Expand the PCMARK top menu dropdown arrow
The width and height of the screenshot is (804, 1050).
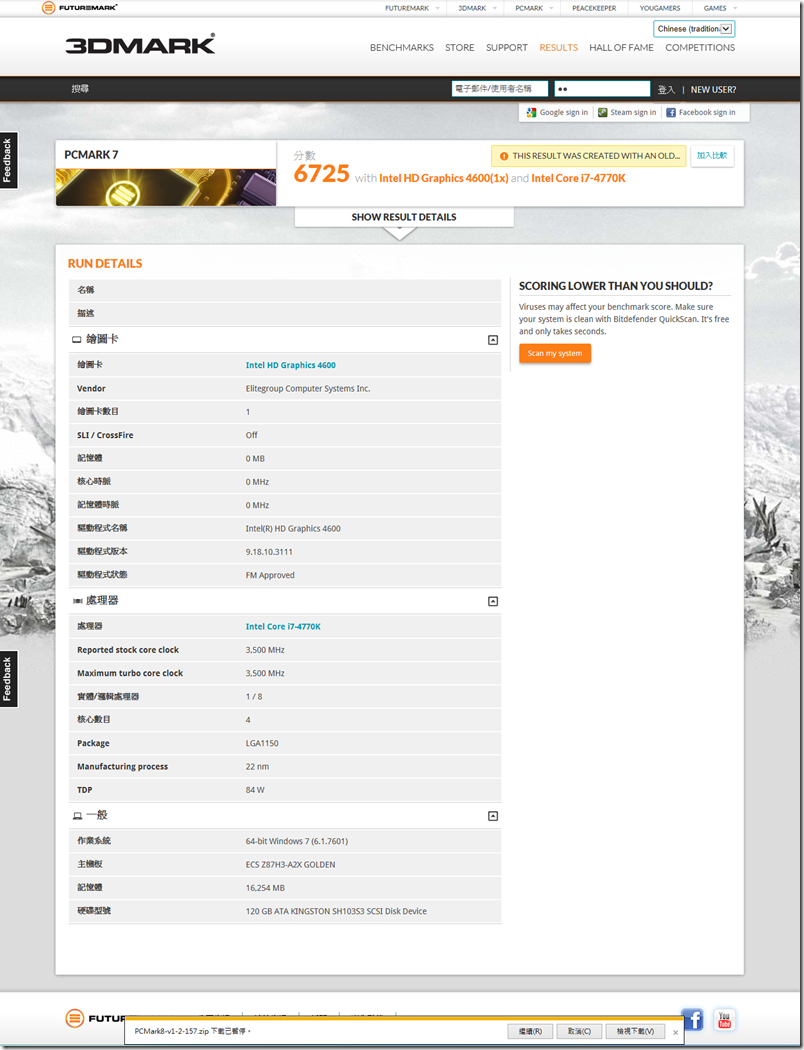coord(552,8)
